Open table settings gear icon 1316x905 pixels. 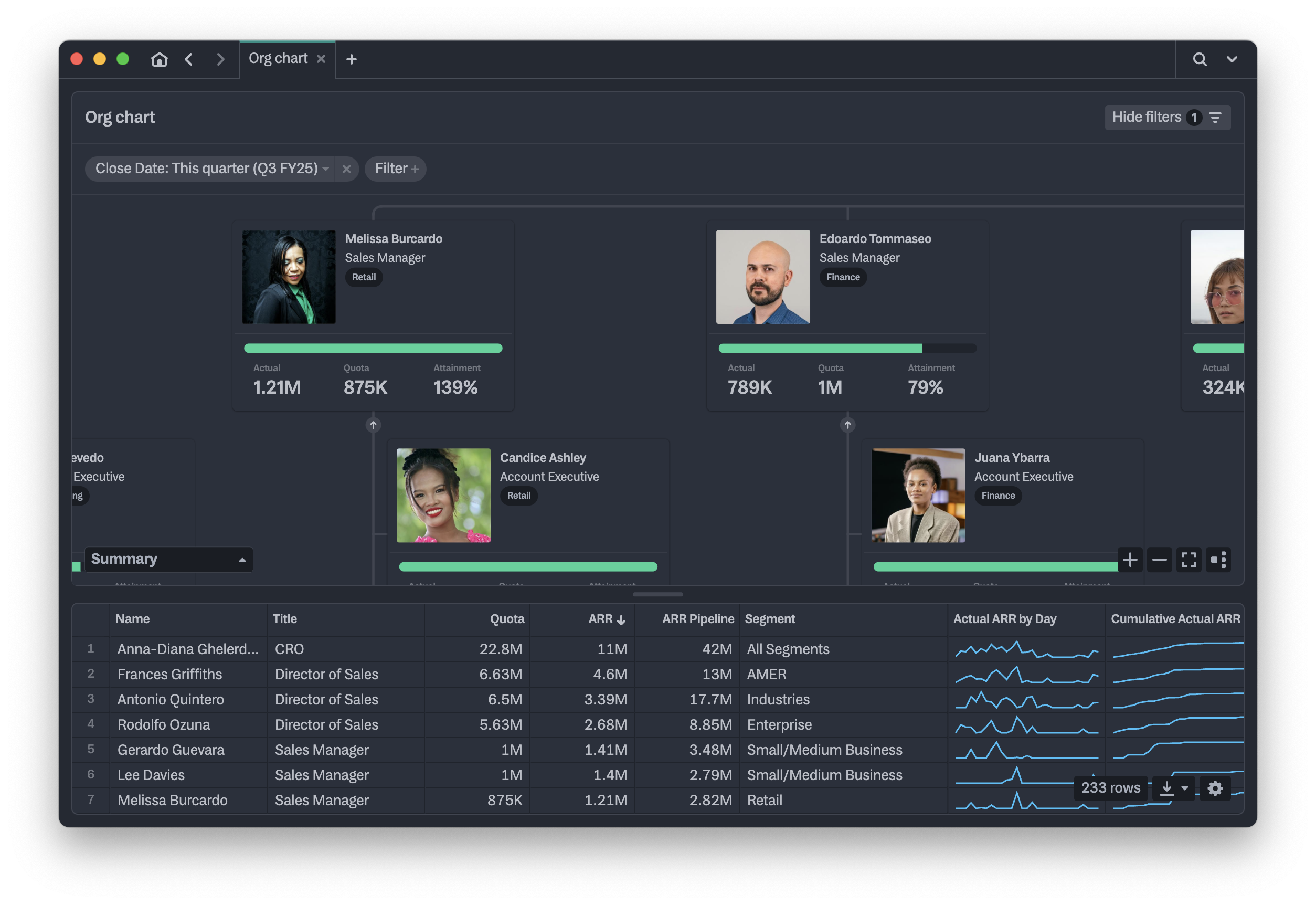(1215, 788)
